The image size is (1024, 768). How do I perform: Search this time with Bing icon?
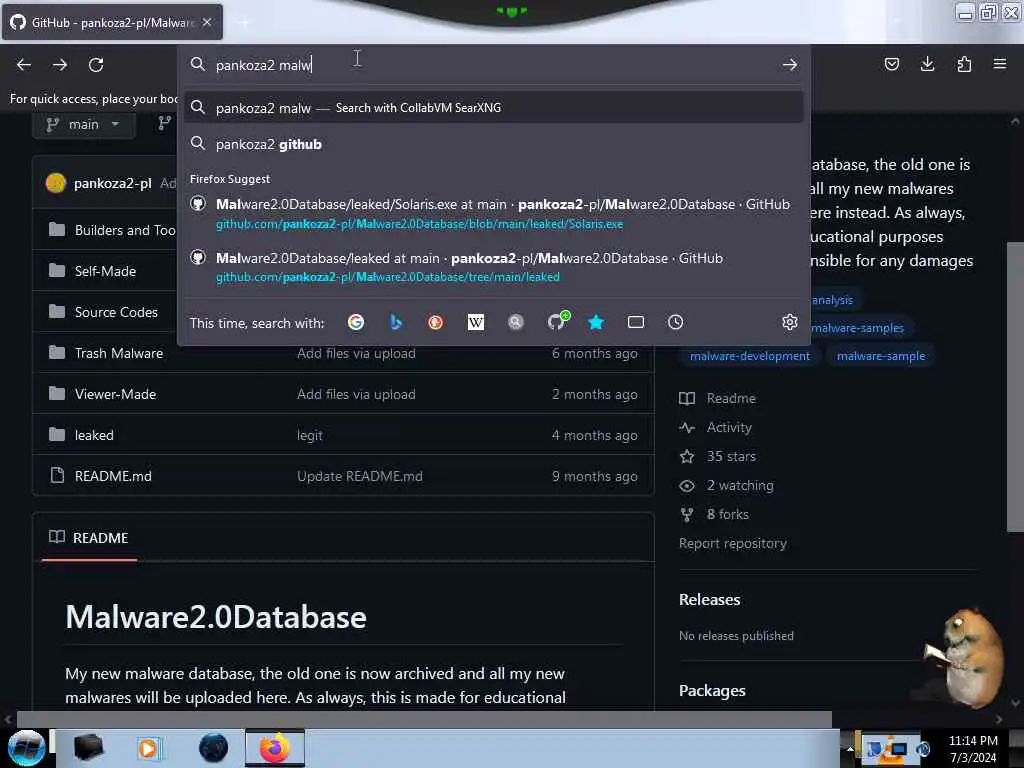coord(396,322)
